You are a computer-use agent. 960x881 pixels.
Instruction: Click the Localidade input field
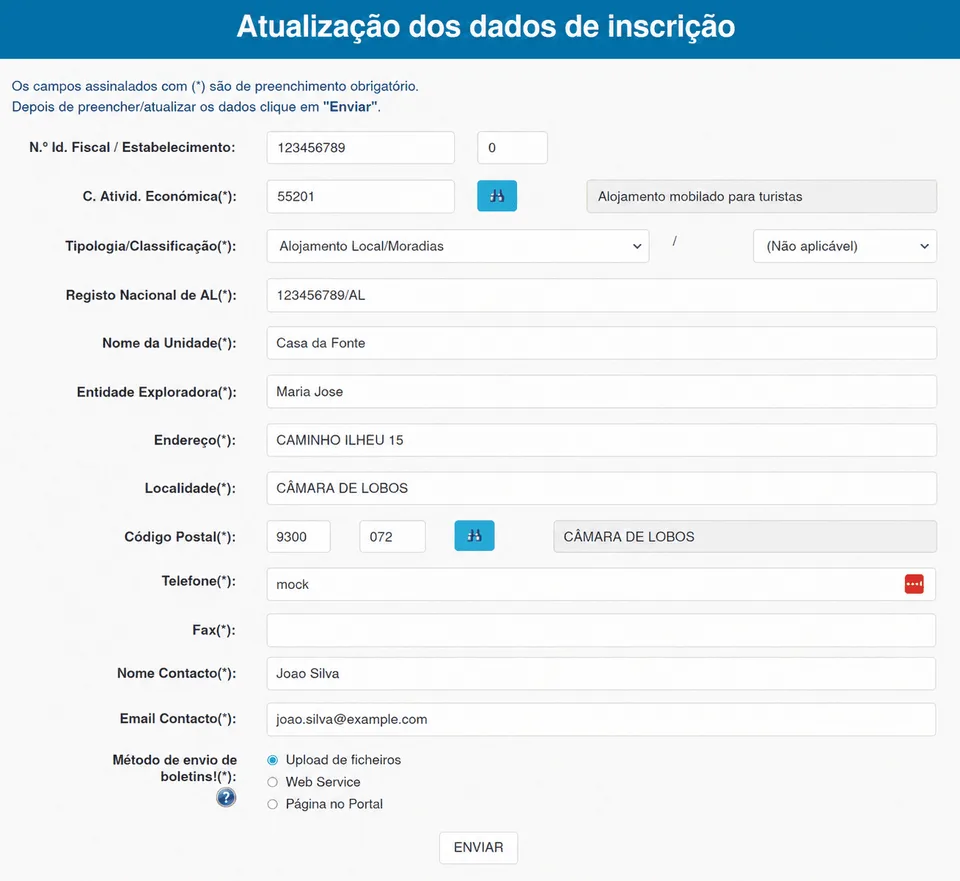pos(602,488)
